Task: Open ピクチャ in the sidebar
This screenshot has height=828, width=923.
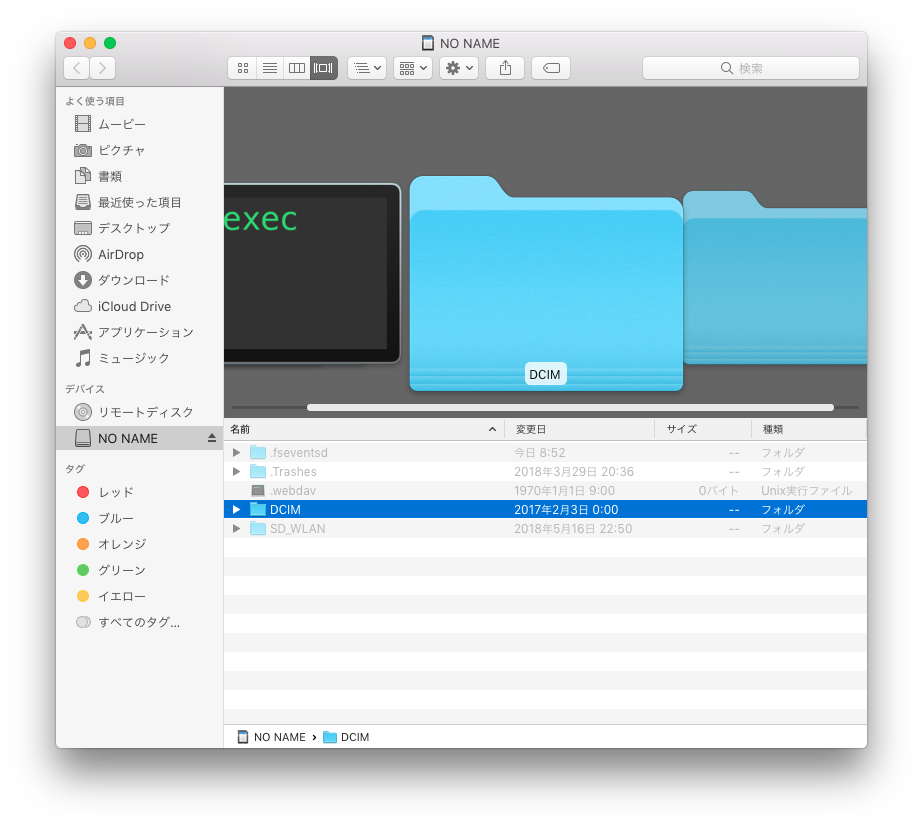Action: point(139,150)
